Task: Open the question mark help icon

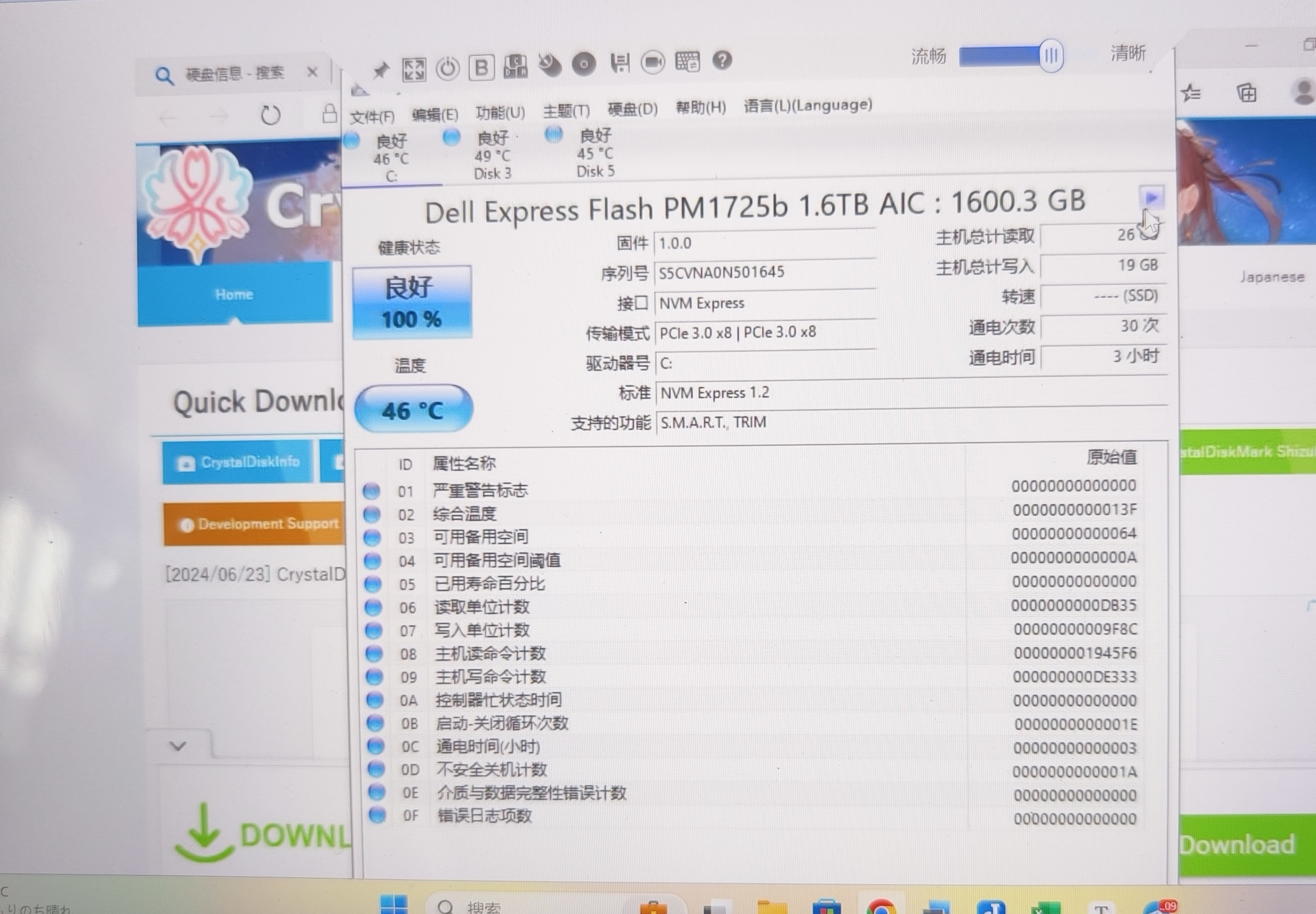Action: [722, 60]
